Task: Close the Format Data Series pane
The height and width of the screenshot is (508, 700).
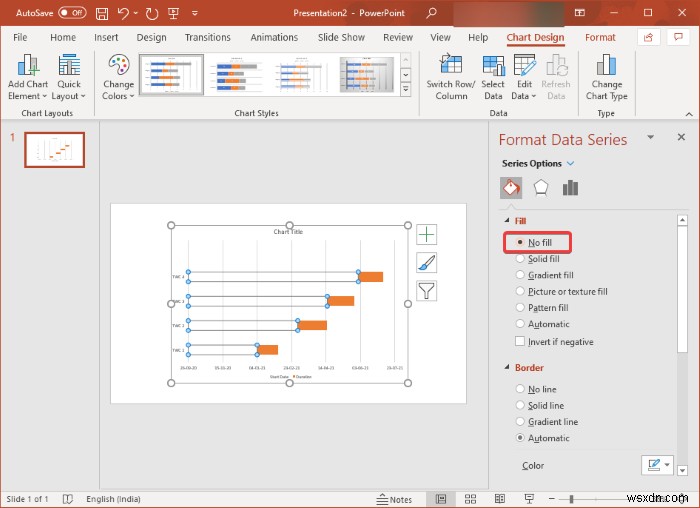Action: (681, 137)
